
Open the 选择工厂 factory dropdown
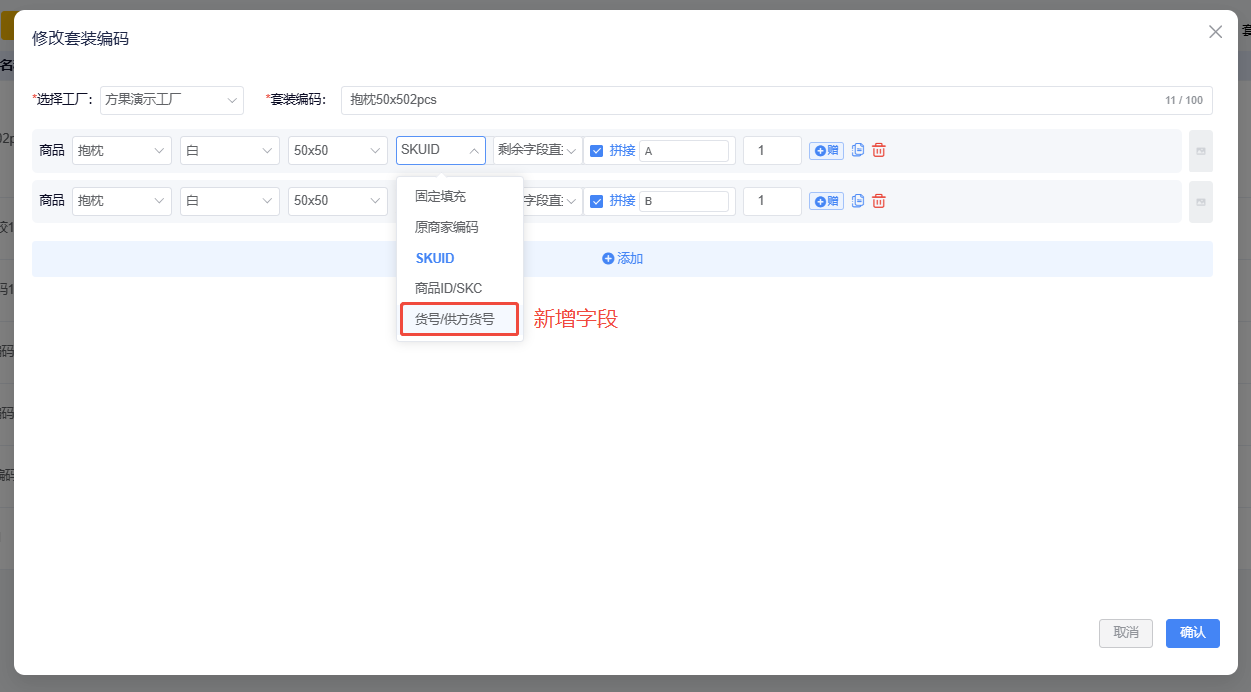[172, 100]
